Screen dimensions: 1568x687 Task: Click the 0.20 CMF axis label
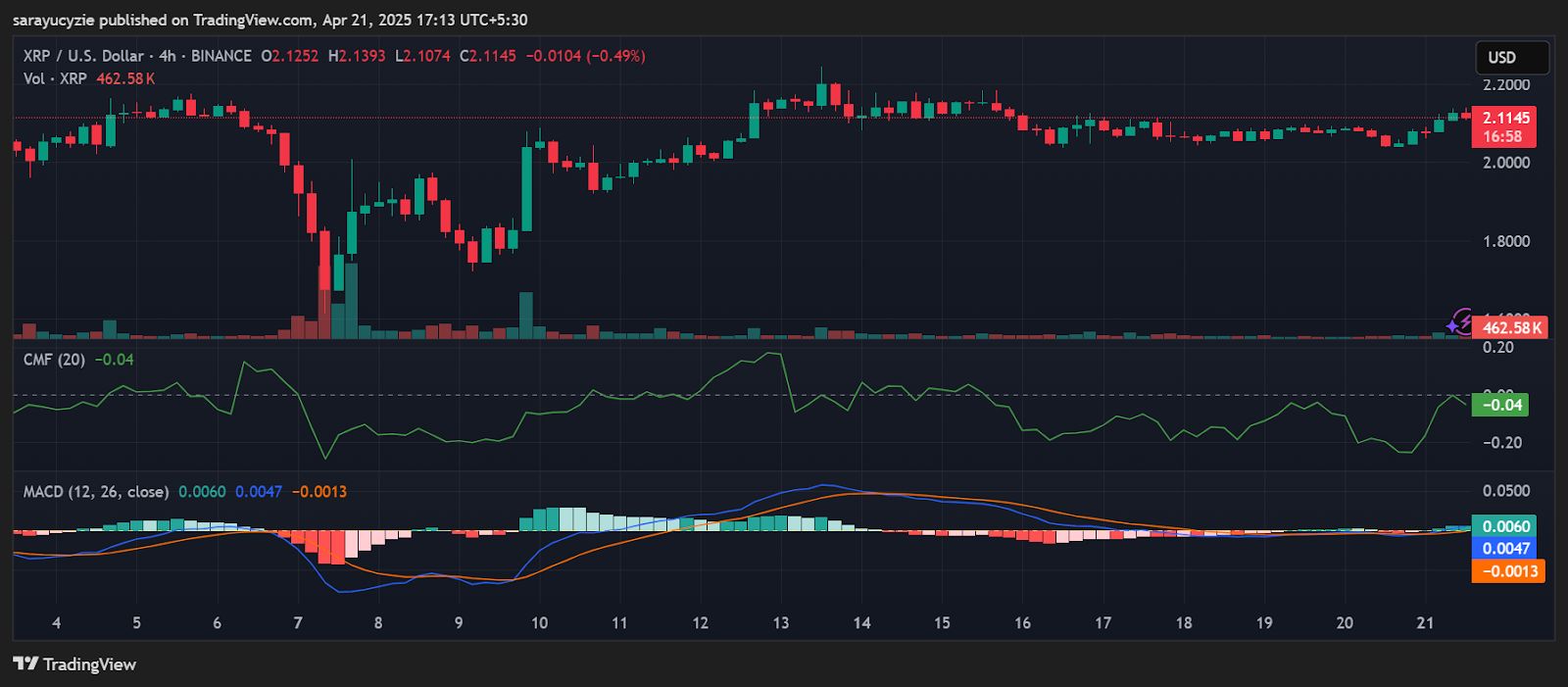point(1497,348)
